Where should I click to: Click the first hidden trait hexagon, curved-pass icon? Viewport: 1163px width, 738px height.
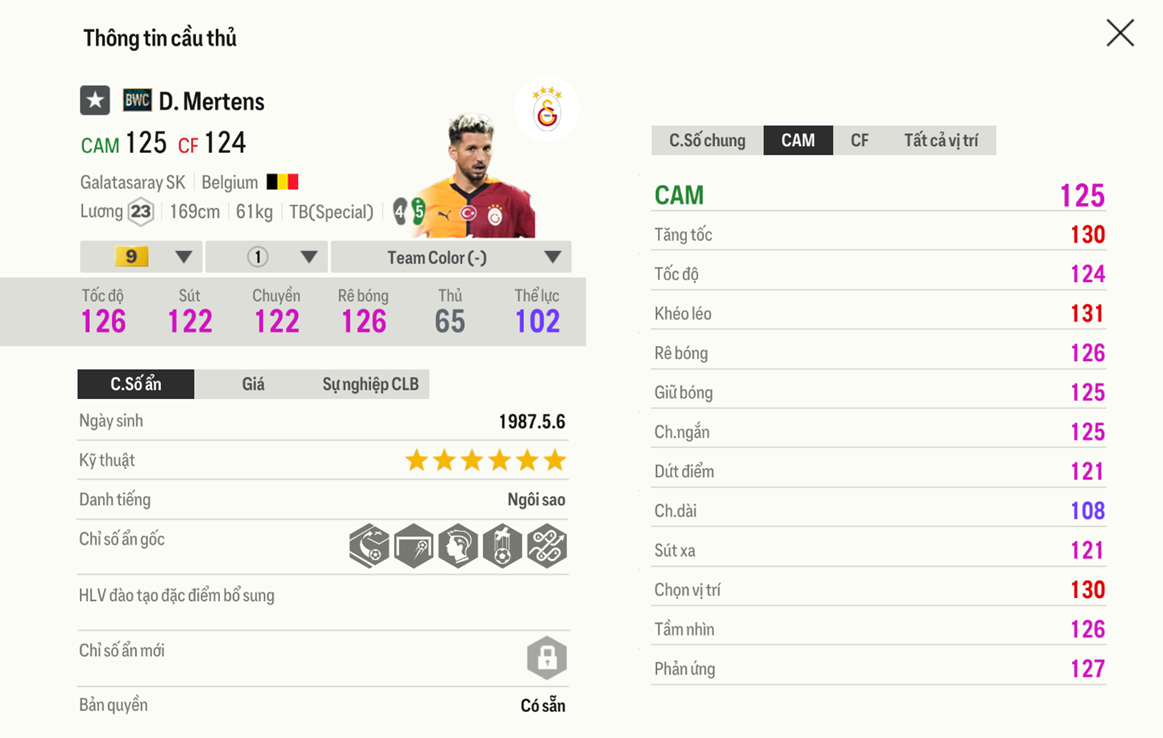coord(369,546)
